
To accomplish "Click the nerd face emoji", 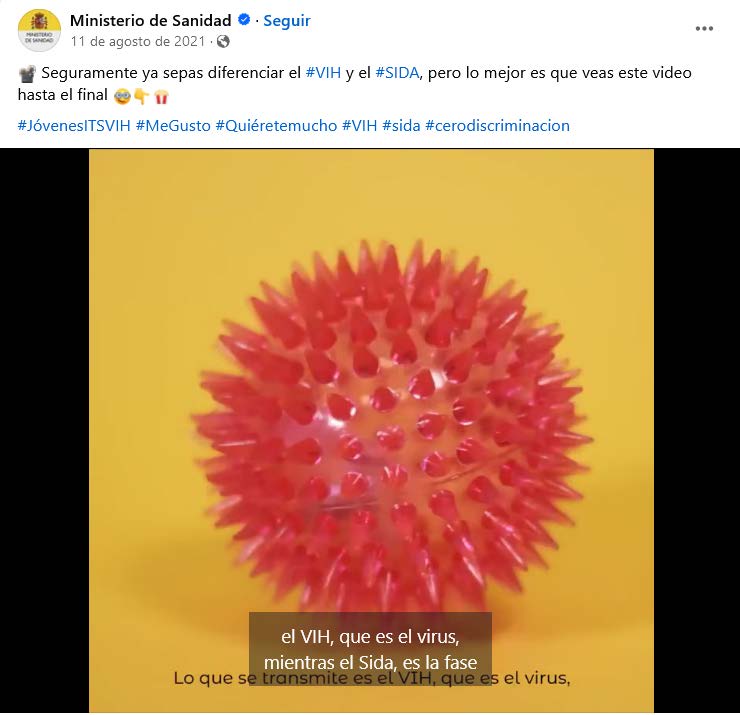I will point(122,96).
